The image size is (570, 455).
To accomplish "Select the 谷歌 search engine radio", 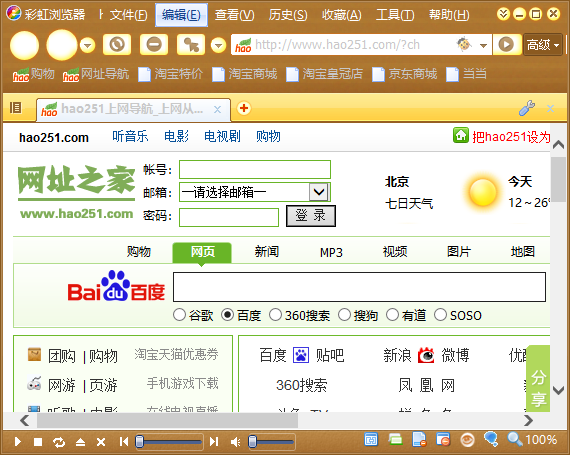I will click(x=179, y=315).
